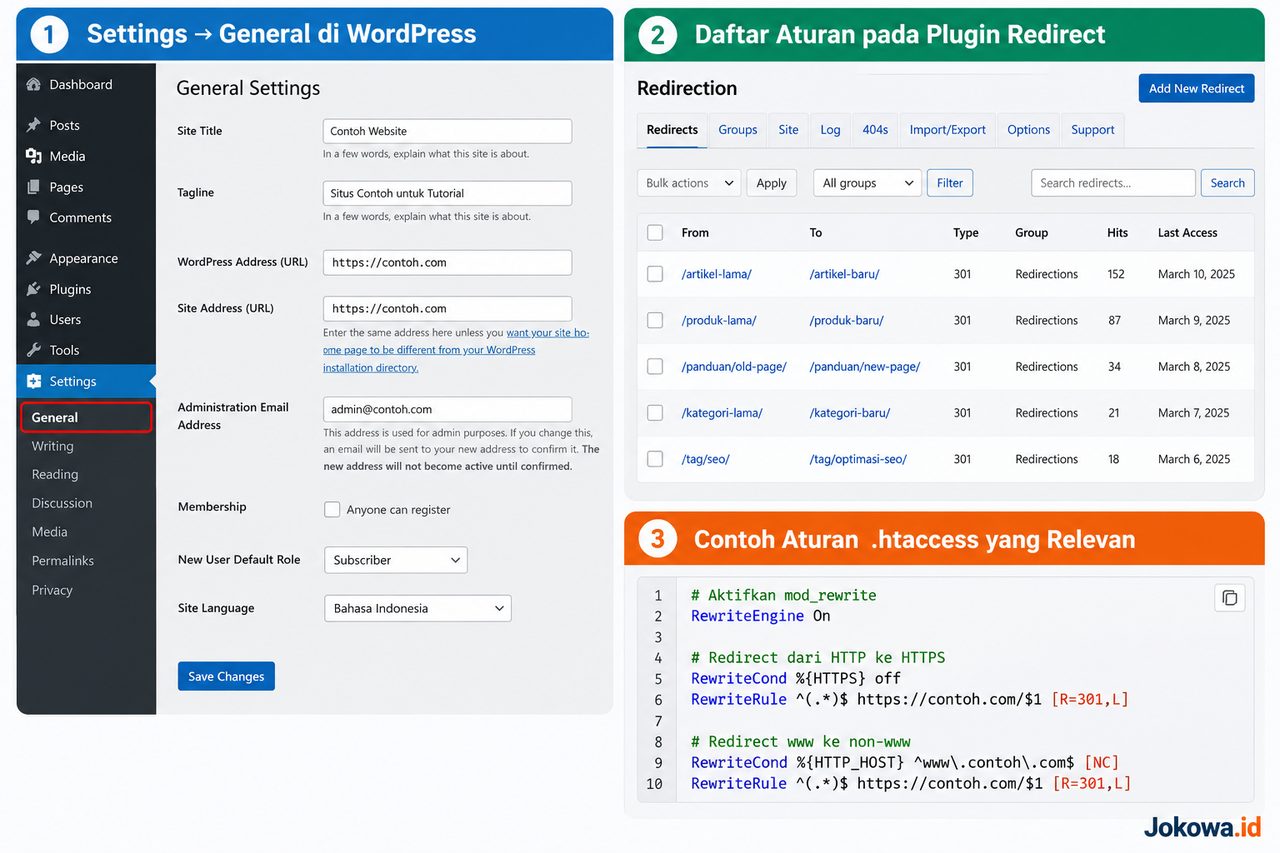Click the Comments bubble icon
The height and width of the screenshot is (853, 1280).
tap(34, 217)
